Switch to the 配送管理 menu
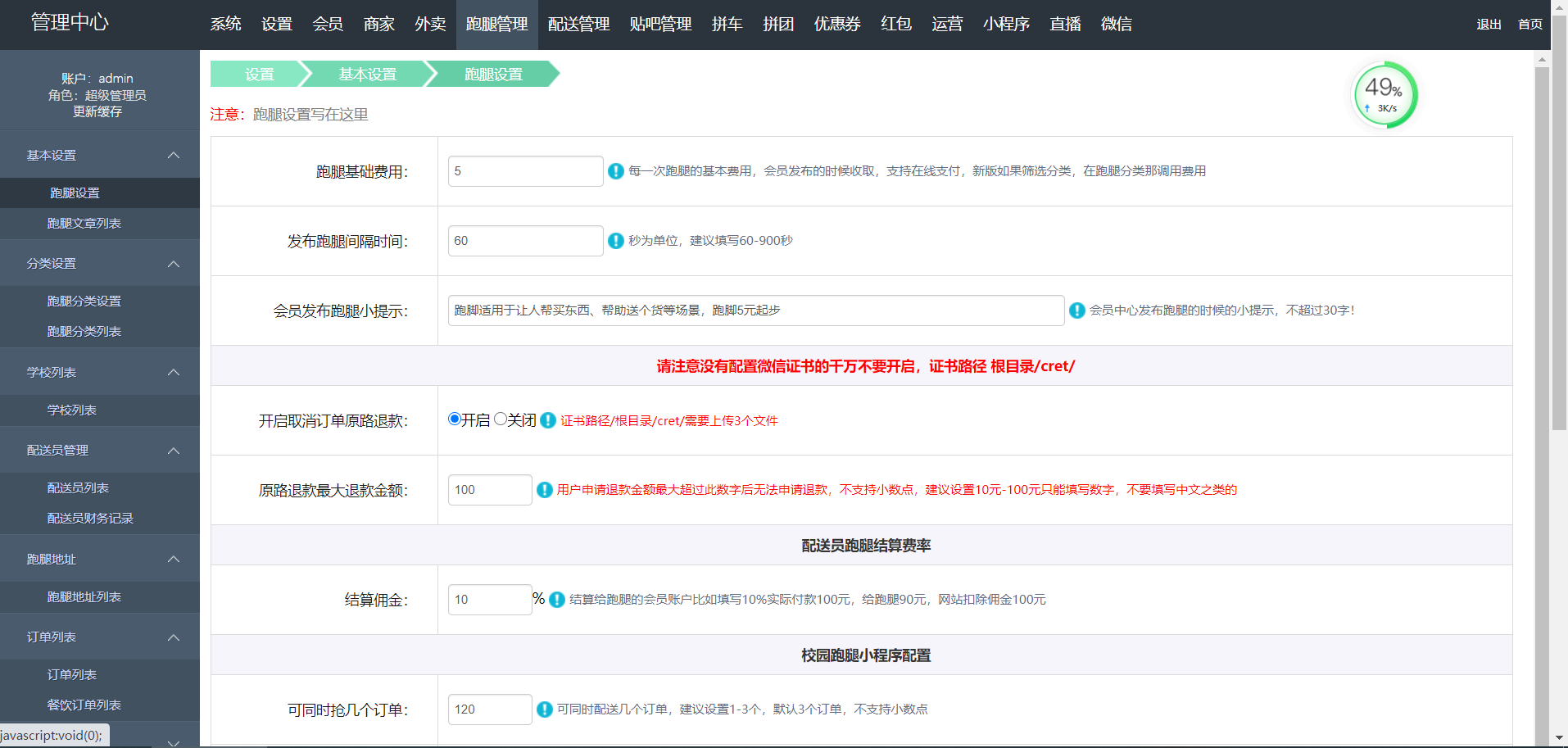 coord(578,25)
